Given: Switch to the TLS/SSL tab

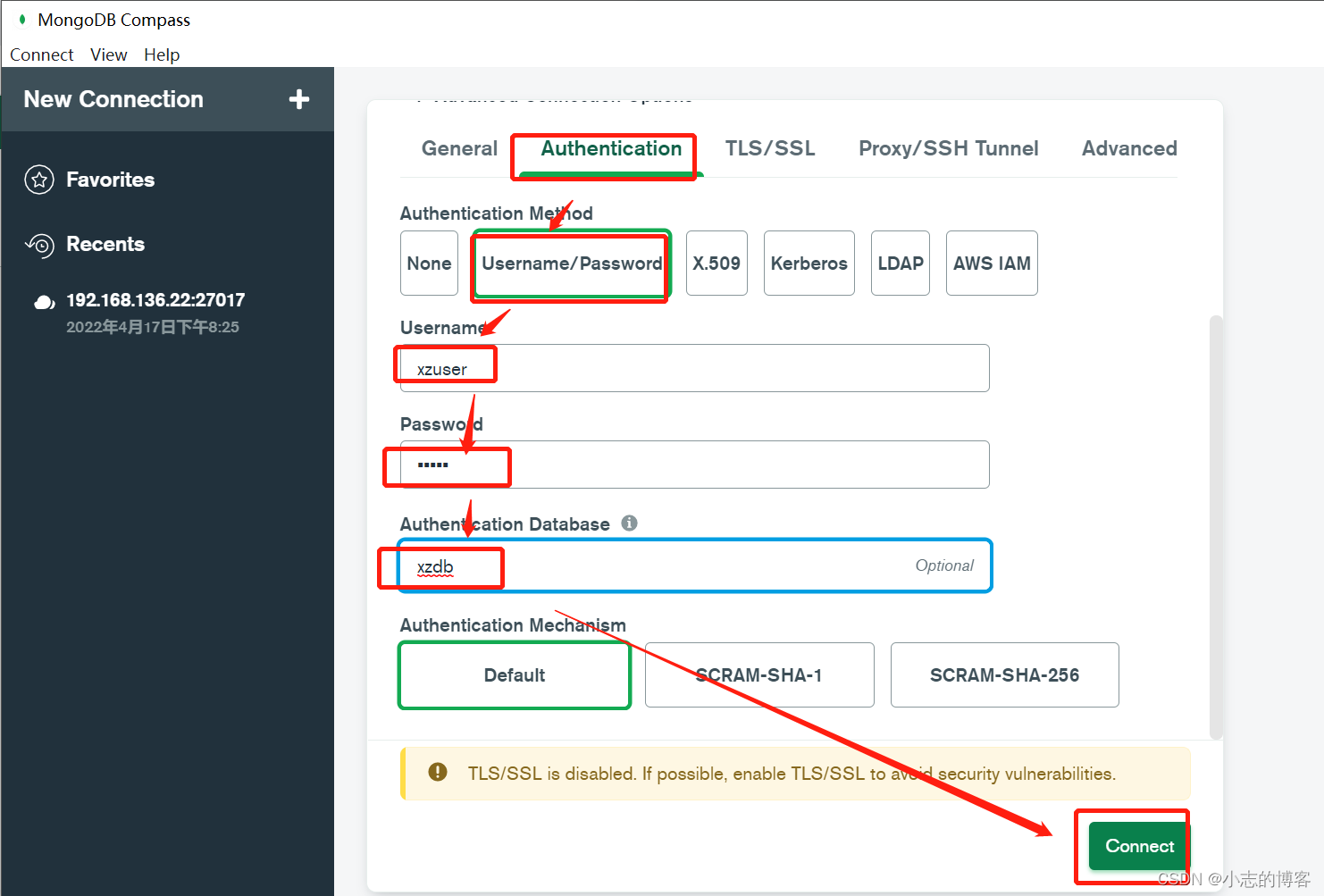Looking at the screenshot, I should click(x=770, y=148).
